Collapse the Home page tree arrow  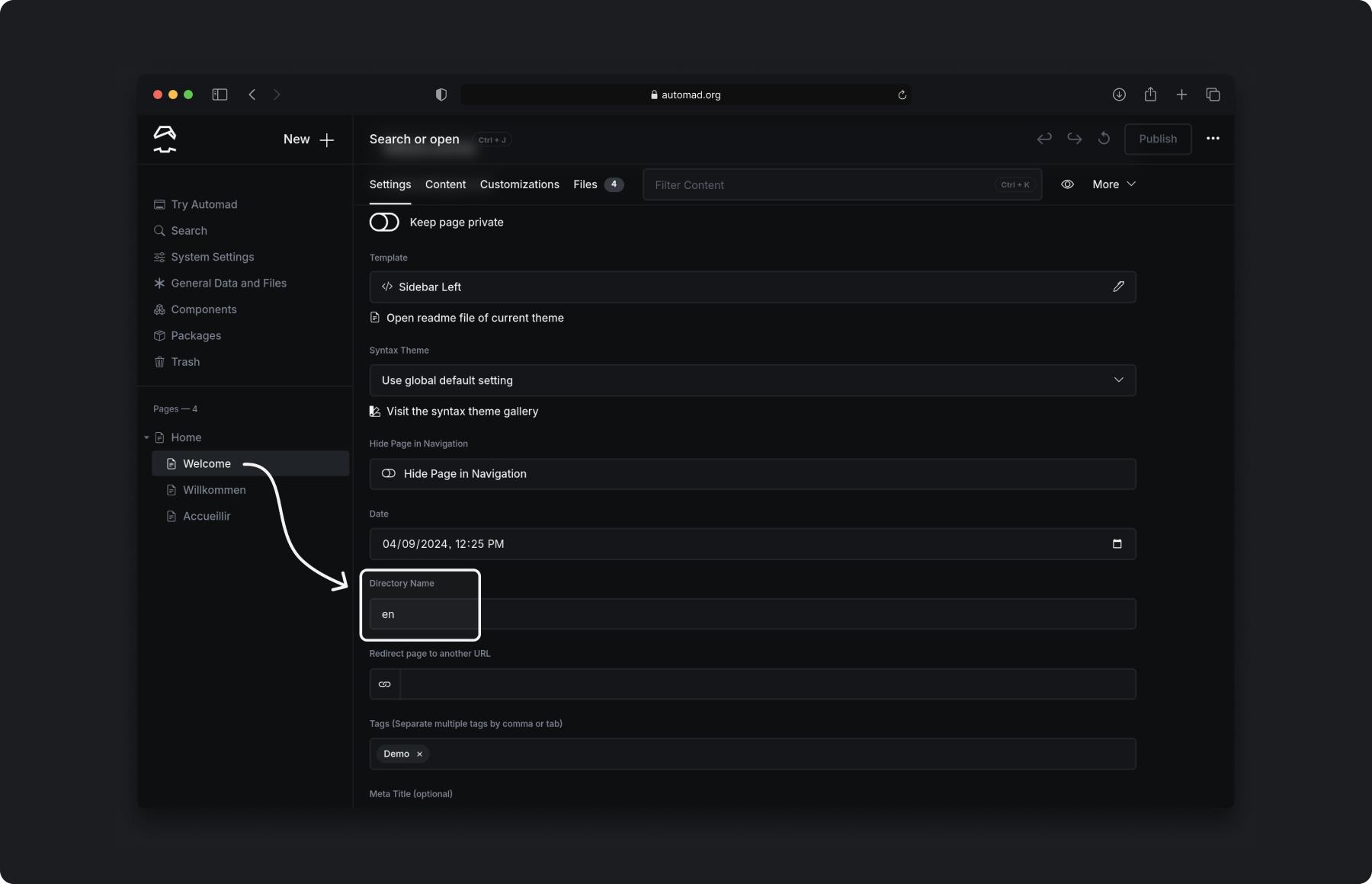146,437
